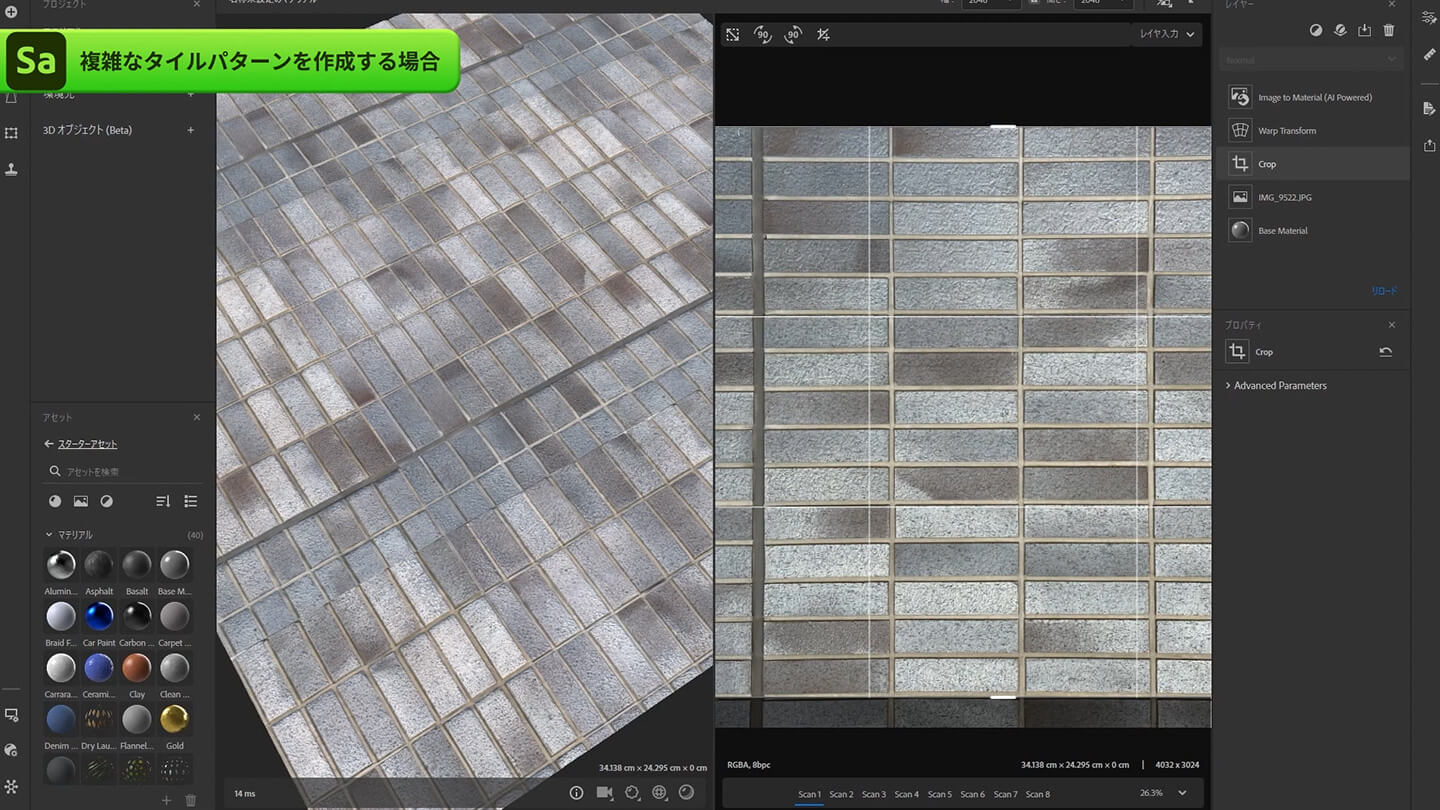
Task: Click the selection frame icon in left bar
Action: [12, 133]
